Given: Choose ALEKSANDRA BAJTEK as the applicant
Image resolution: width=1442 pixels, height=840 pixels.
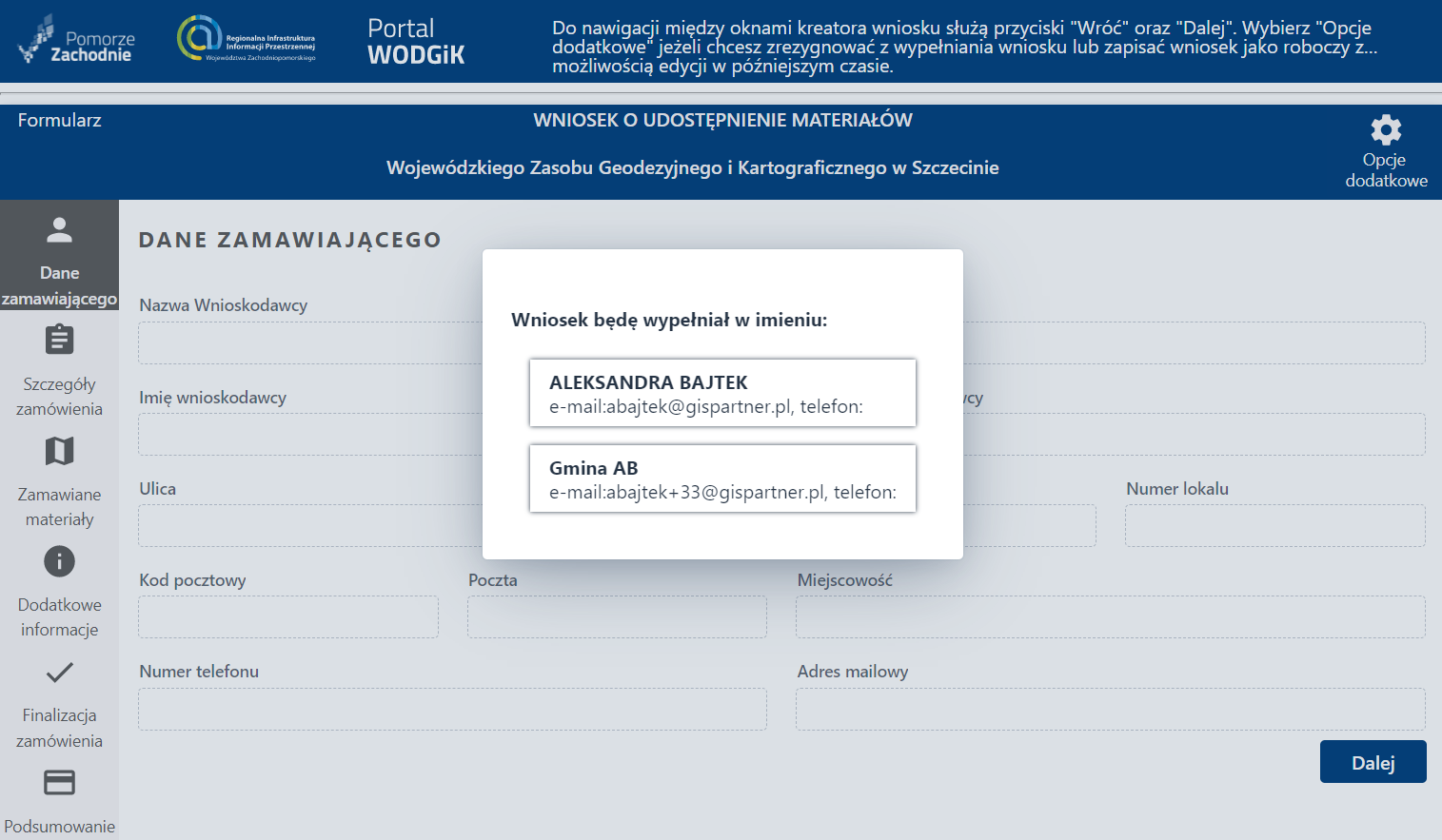Looking at the screenshot, I should (x=721, y=392).
